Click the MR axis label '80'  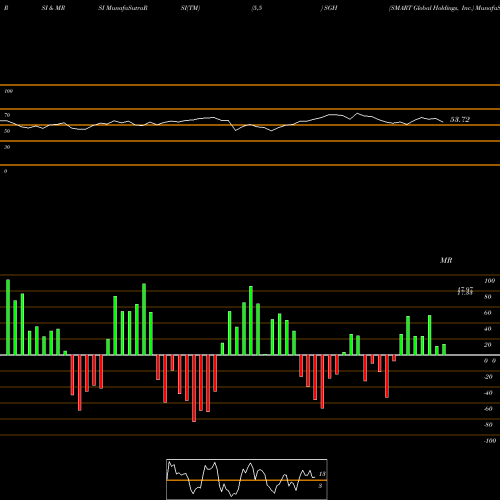[488, 297]
